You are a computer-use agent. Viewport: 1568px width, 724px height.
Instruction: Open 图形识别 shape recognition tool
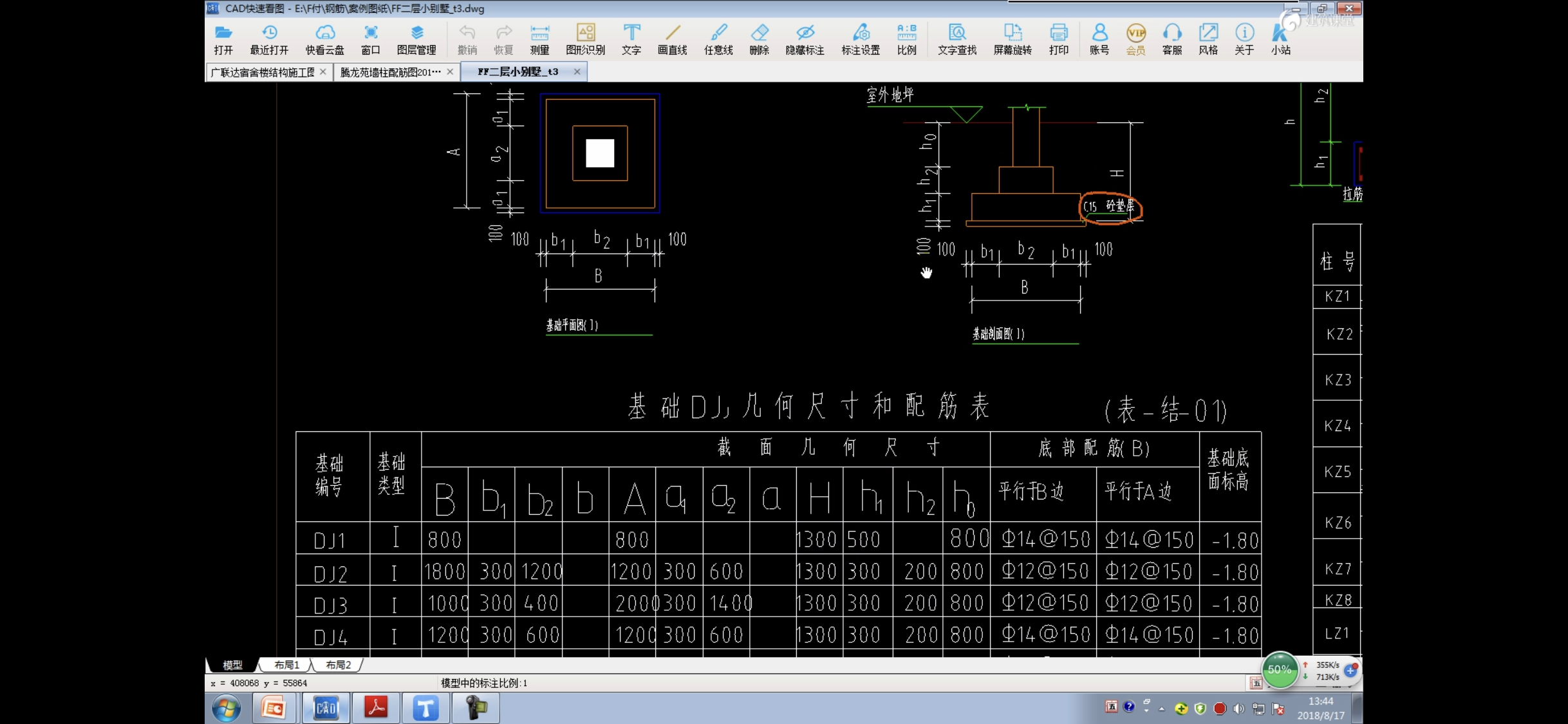click(x=585, y=39)
